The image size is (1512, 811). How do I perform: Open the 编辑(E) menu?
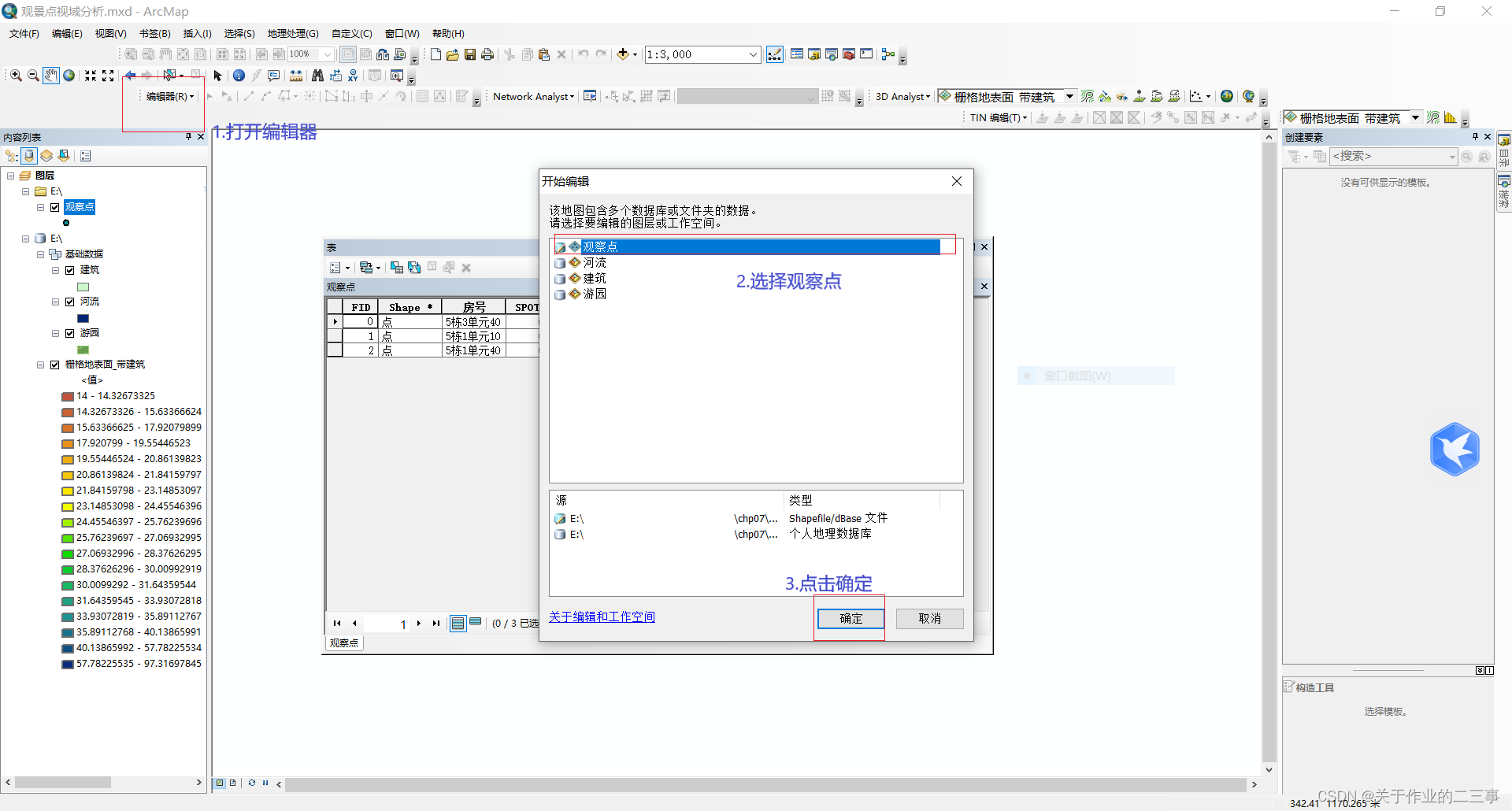click(x=67, y=34)
